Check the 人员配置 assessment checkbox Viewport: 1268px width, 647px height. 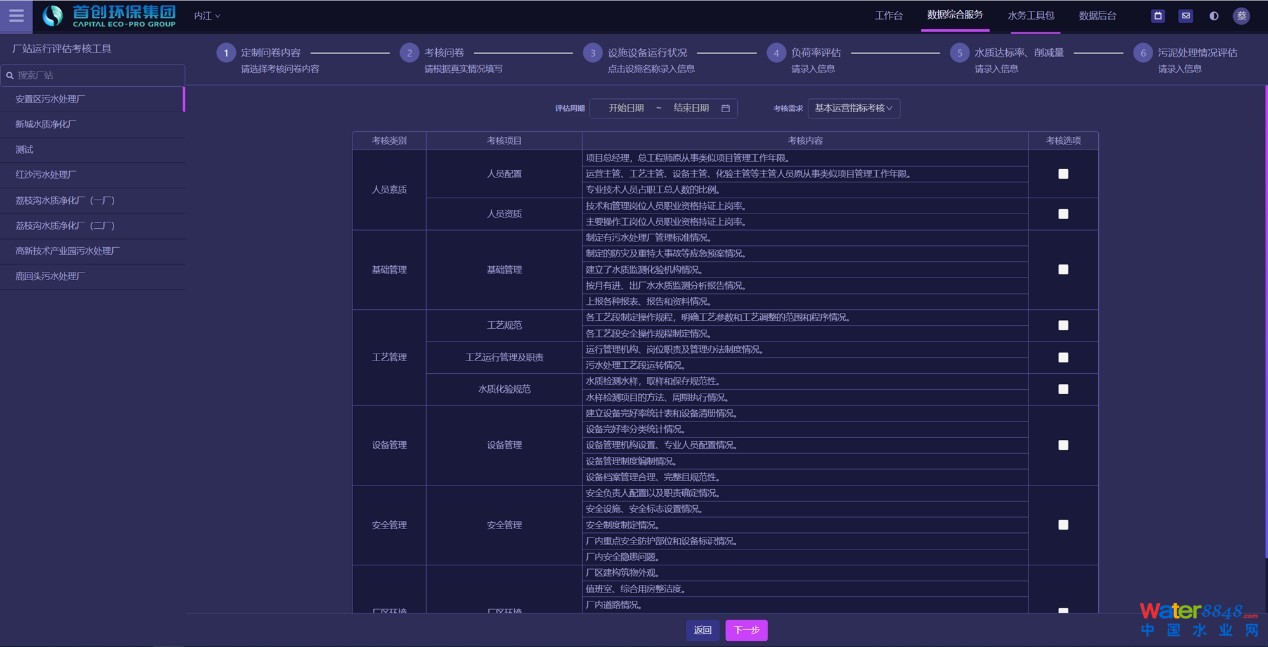click(x=1063, y=174)
